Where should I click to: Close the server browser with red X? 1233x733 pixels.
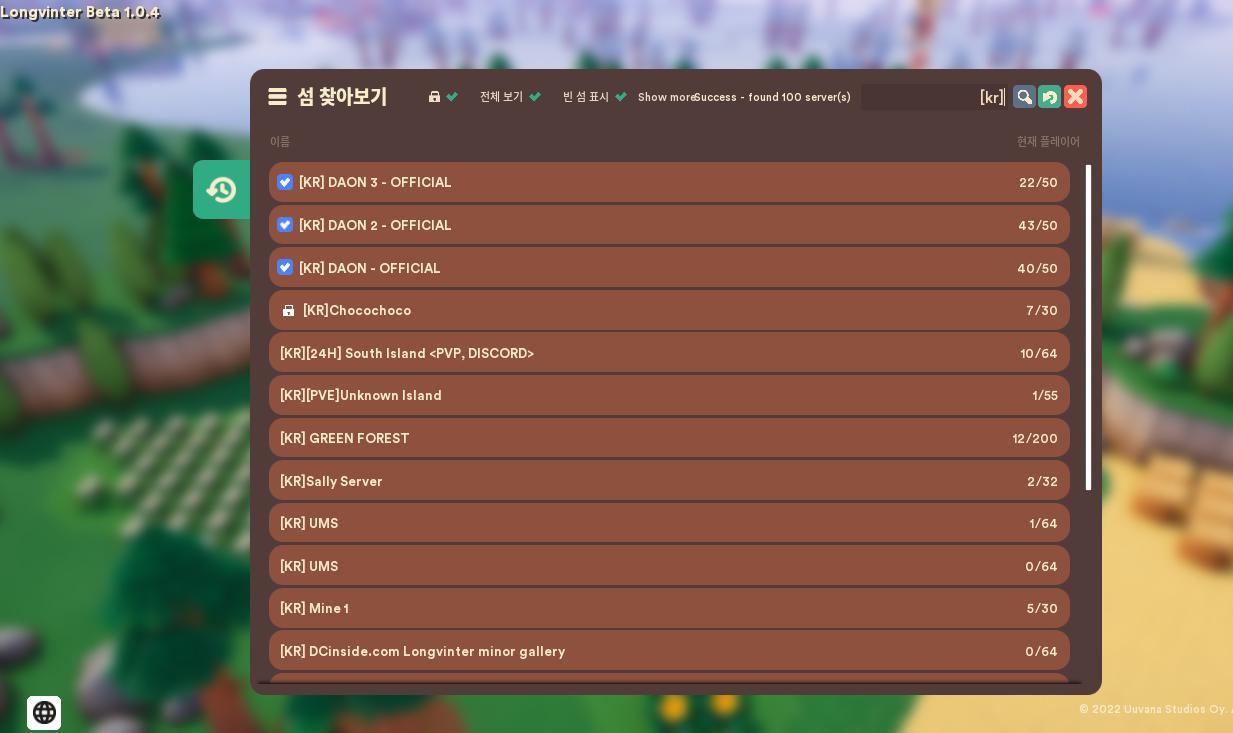coord(1075,96)
